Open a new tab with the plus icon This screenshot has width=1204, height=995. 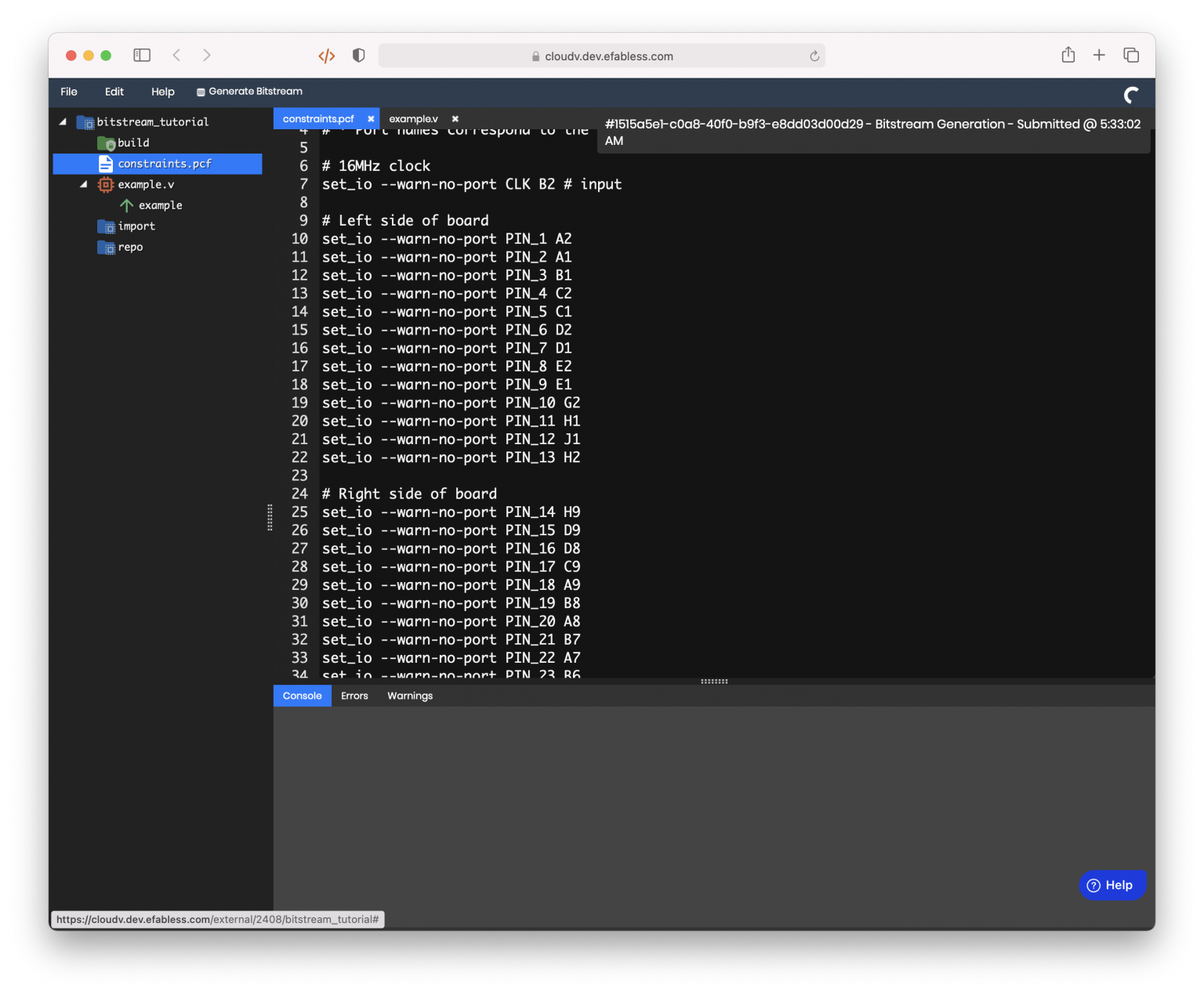tap(1099, 55)
